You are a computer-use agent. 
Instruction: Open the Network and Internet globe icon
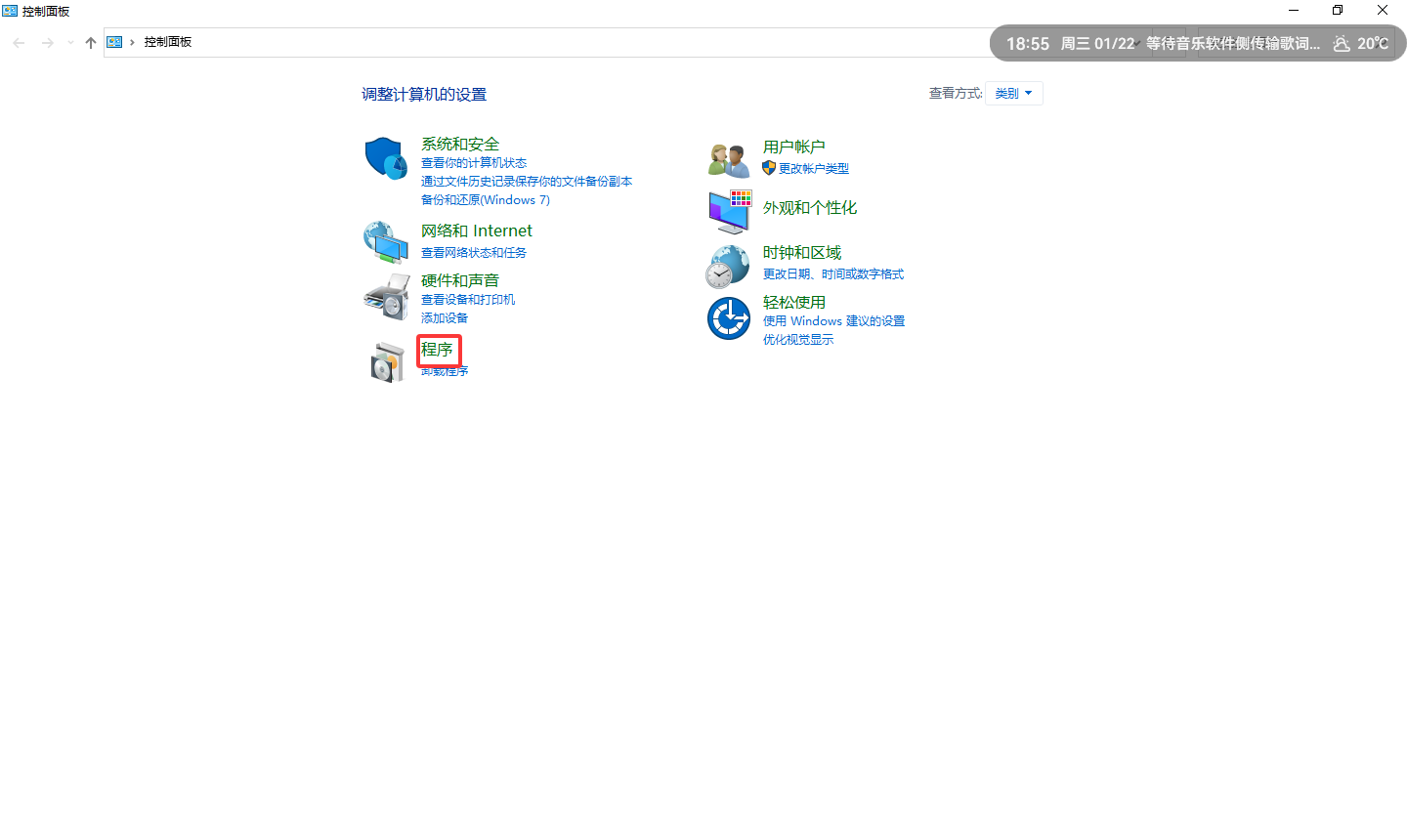tap(386, 242)
